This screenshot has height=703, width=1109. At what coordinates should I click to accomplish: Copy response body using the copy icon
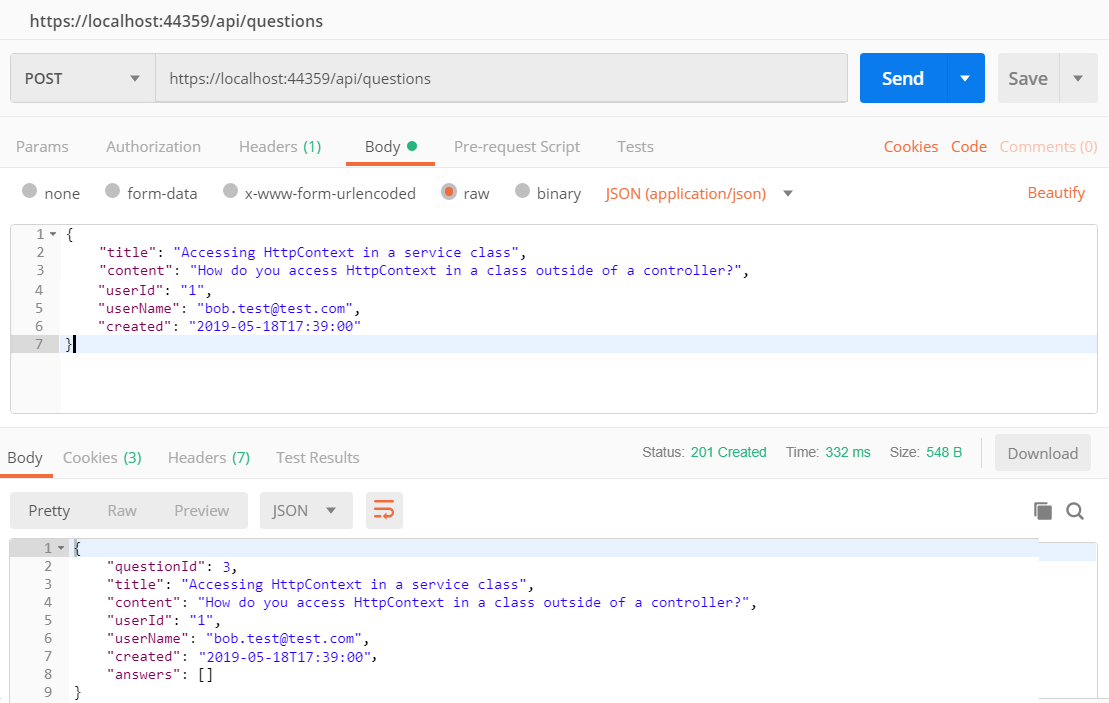(1042, 511)
